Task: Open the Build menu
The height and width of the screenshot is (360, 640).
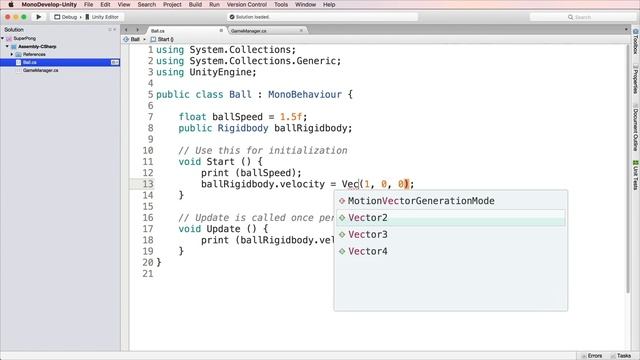Action: tap(195, 4)
